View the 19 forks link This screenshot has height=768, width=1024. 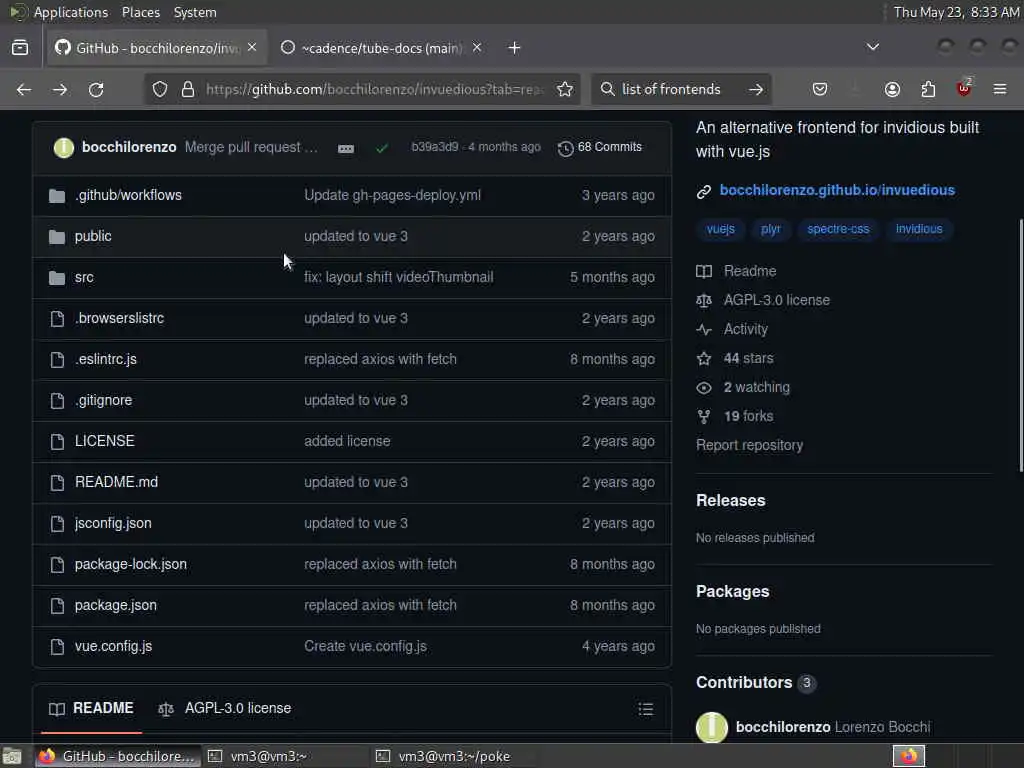click(735, 417)
